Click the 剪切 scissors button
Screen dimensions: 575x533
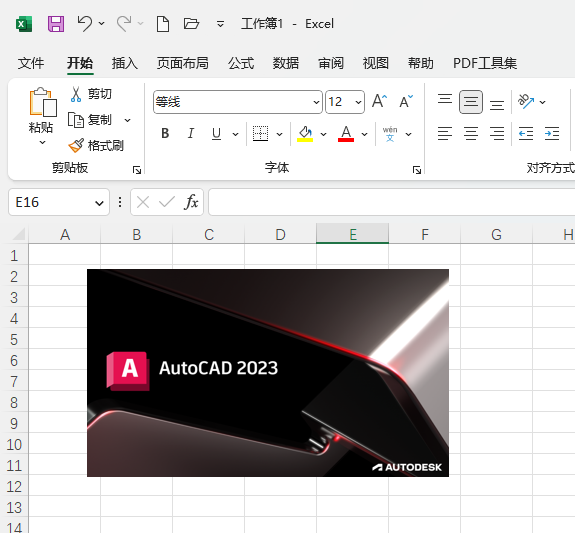91,94
